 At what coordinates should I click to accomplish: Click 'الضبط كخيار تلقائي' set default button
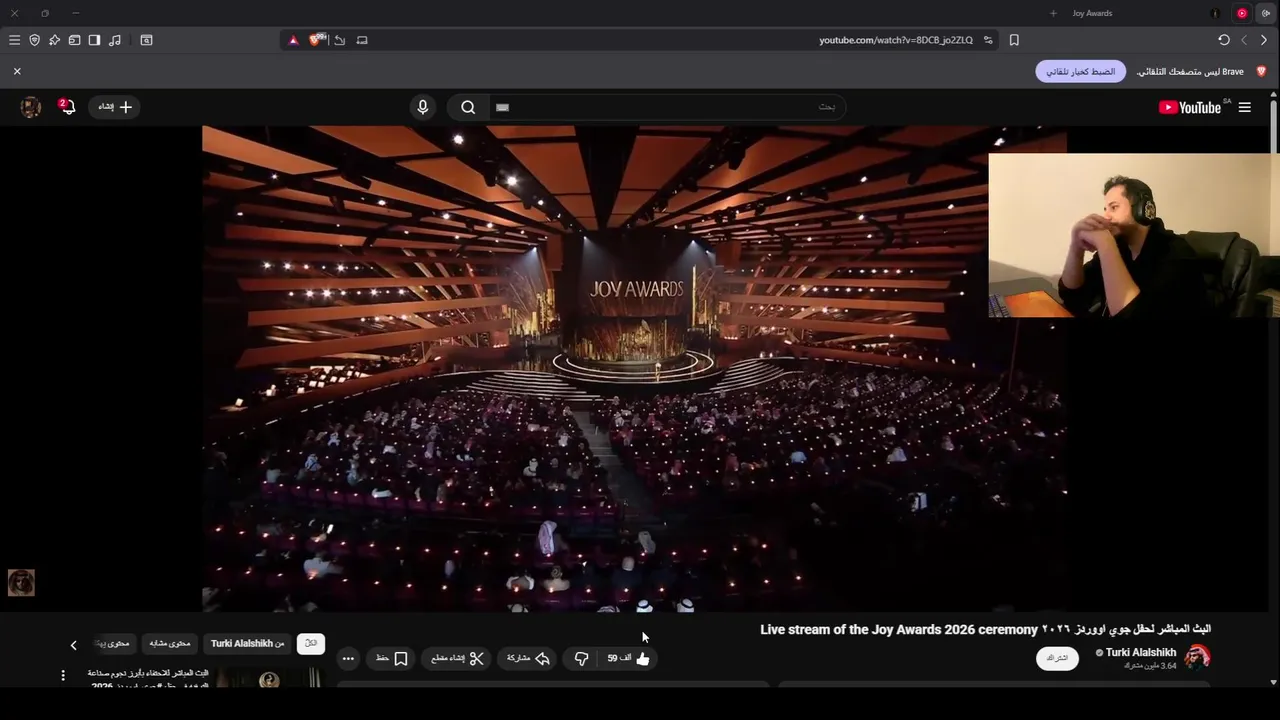(x=1080, y=72)
